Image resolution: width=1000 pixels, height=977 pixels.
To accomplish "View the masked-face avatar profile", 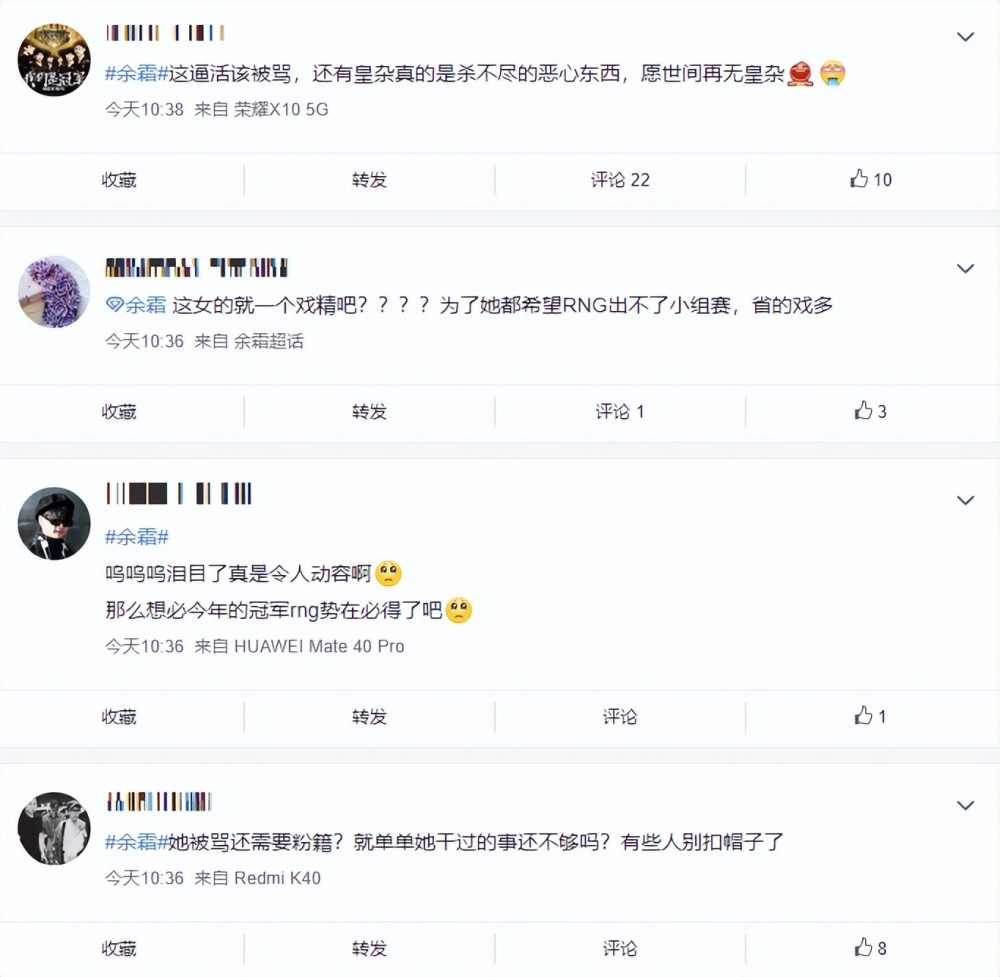I will (54, 524).
